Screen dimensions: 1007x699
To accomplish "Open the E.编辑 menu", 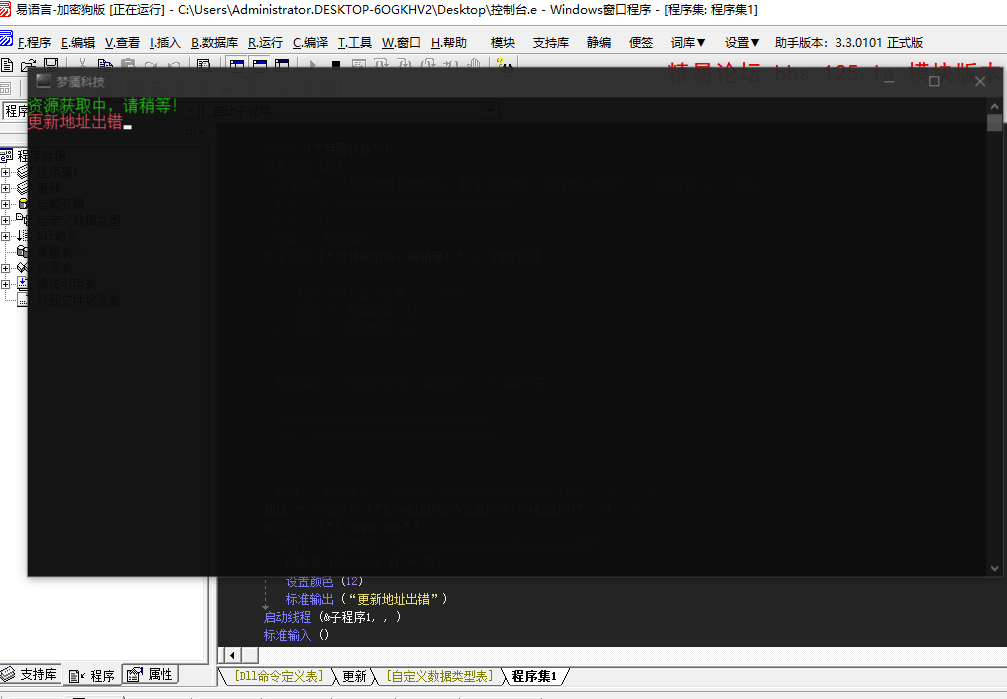I will [x=78, y=42].
